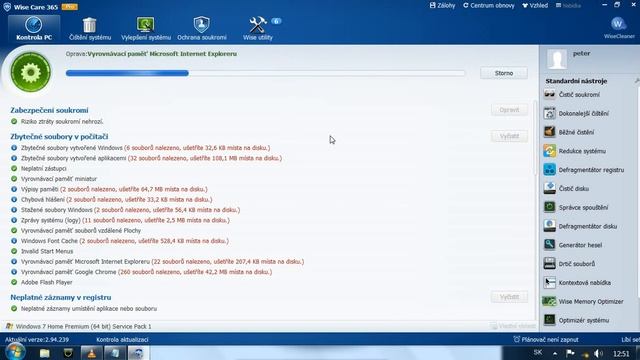Launch Defragmentátor registru

[x=584, y=169]
